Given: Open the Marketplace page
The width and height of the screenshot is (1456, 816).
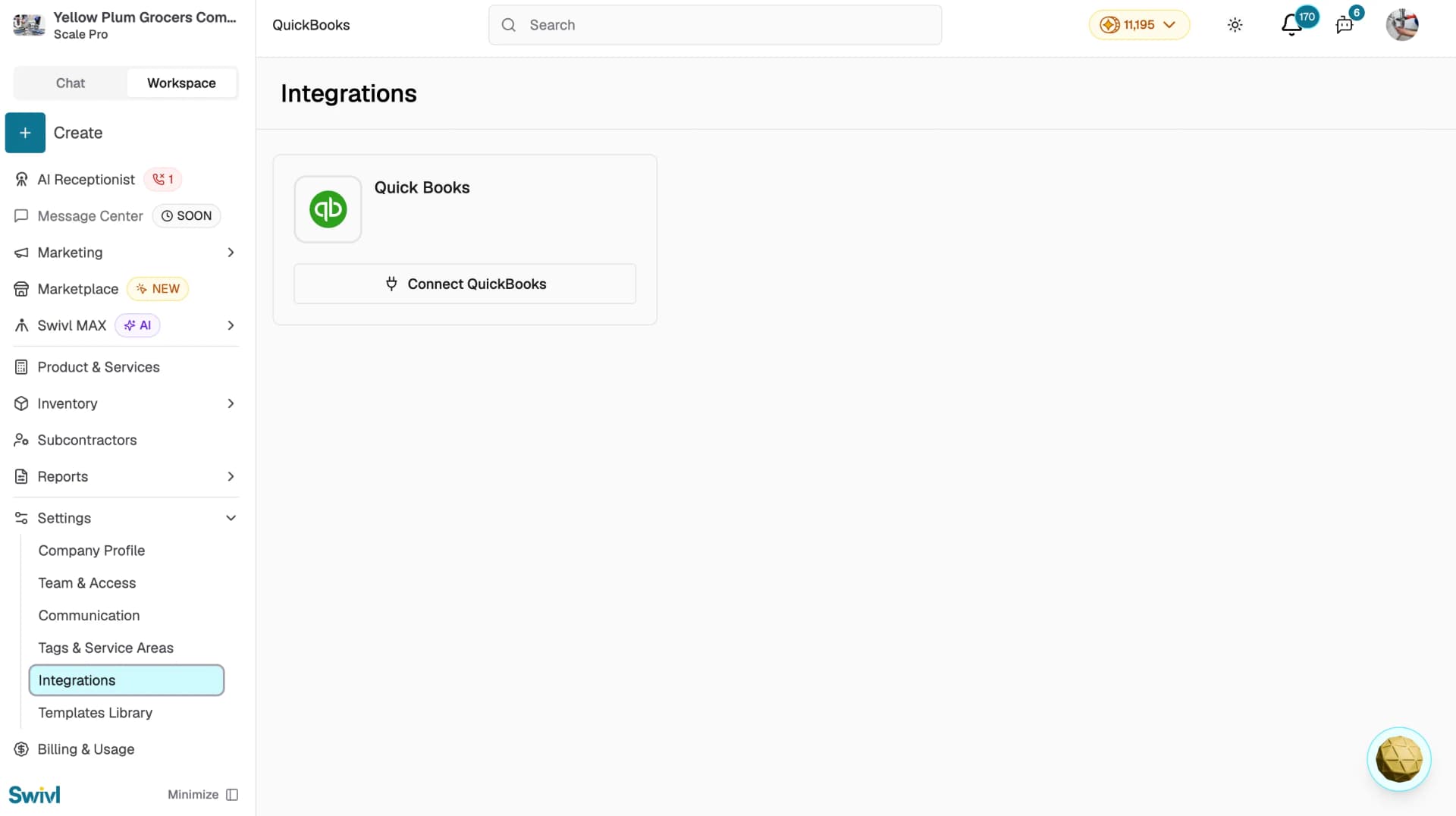Looking at the screenshot, I should point(78,289).
